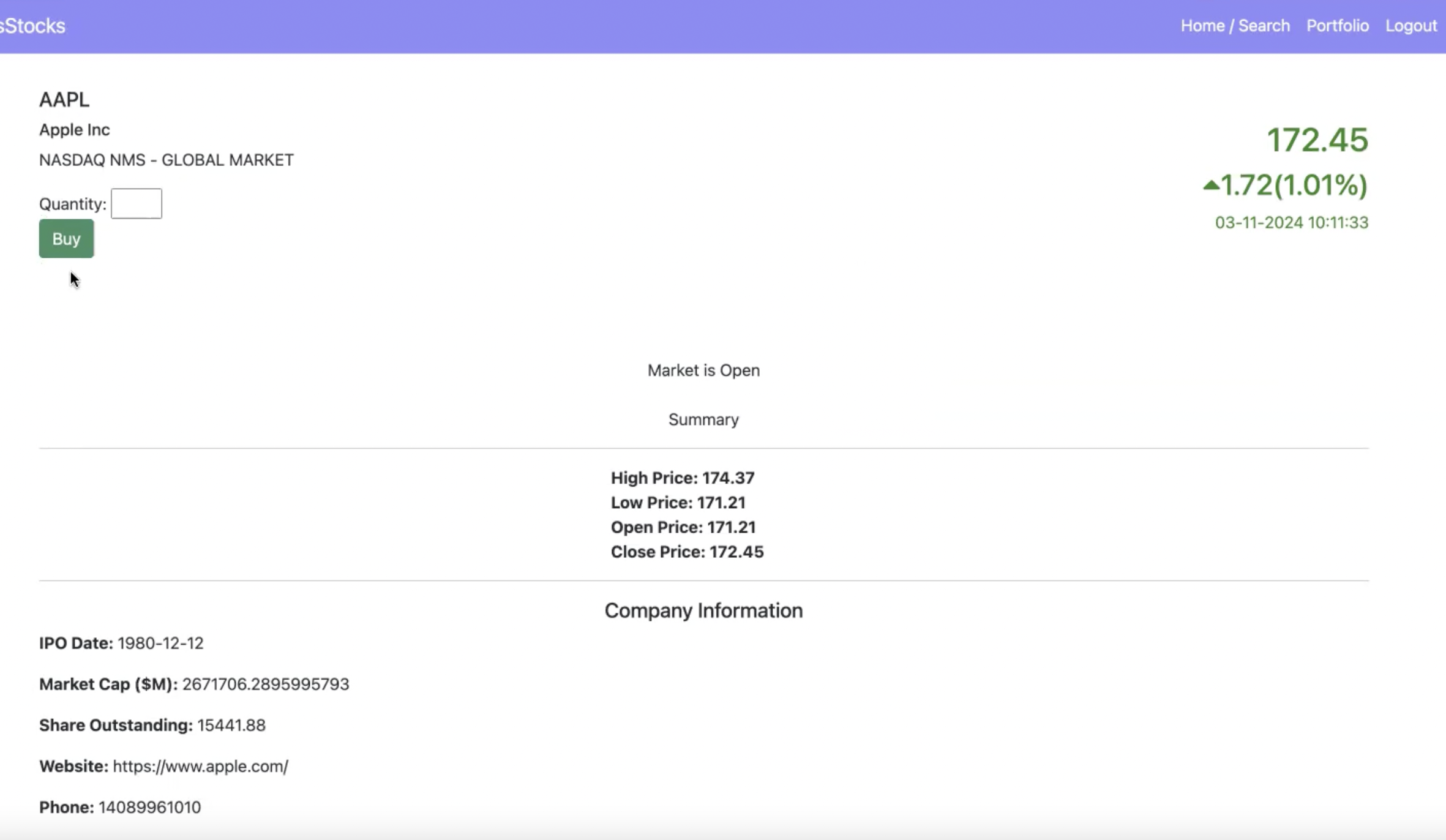Click the green Buy button
This screenshot has width=1446, height=840.
coord(66,239)
